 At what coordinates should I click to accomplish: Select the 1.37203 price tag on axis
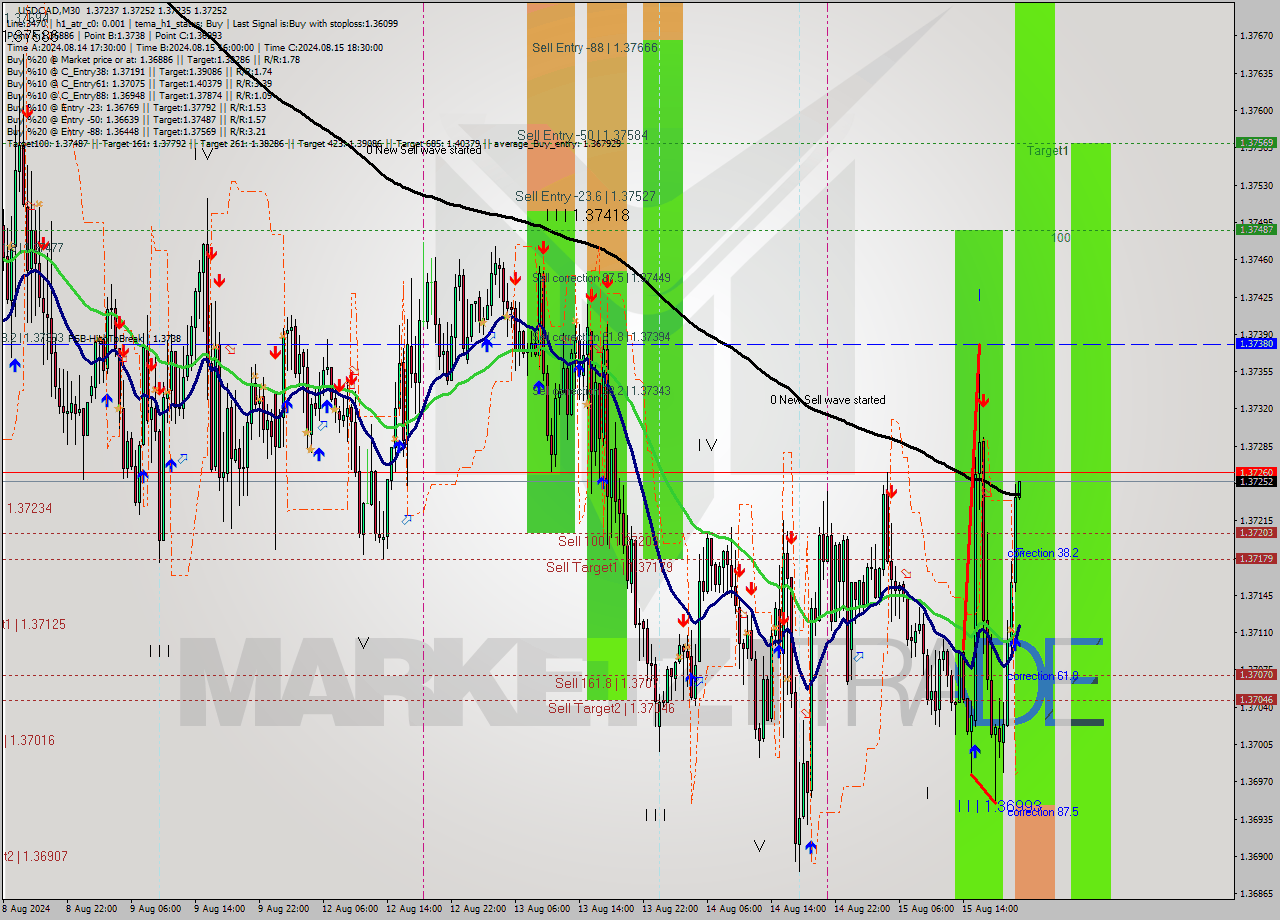coord(1256,533)
